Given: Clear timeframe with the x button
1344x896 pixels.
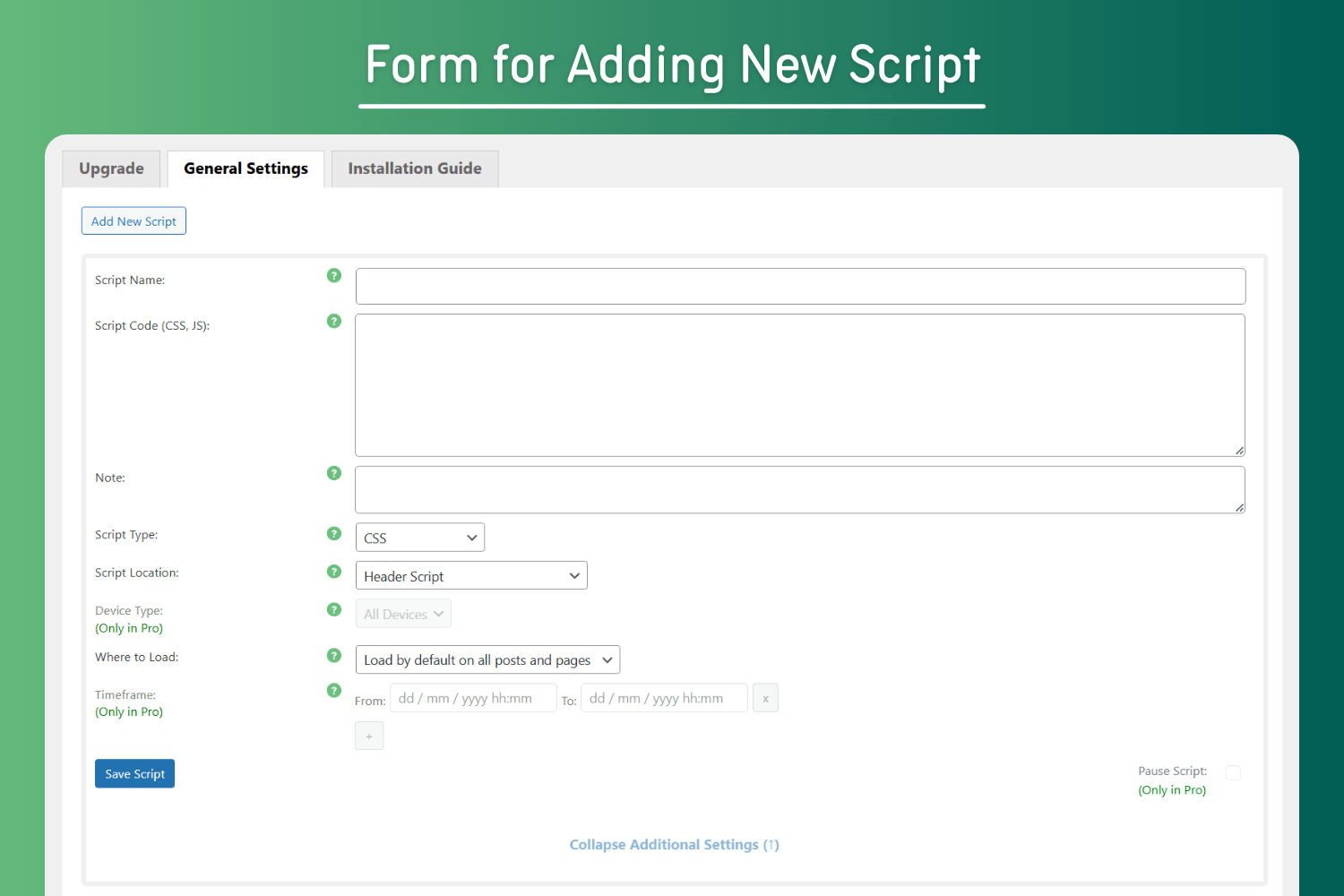Looking at the screenshot, I should point(765,698).
